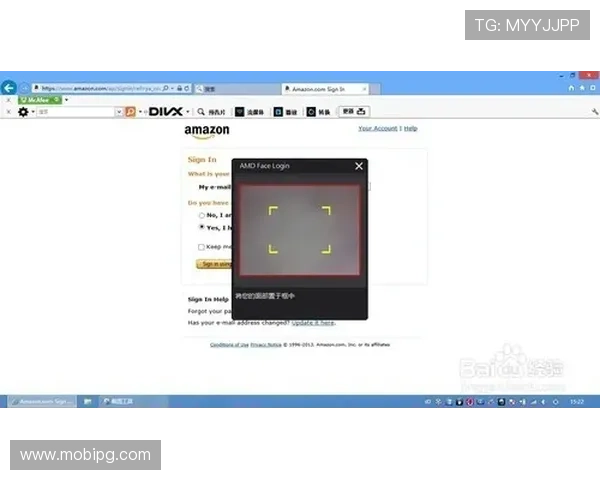Click the magnifier icon on DivX toolbar
Image resolution: width=600 pixels, height=480 pixels.
(x=202, y=112)
